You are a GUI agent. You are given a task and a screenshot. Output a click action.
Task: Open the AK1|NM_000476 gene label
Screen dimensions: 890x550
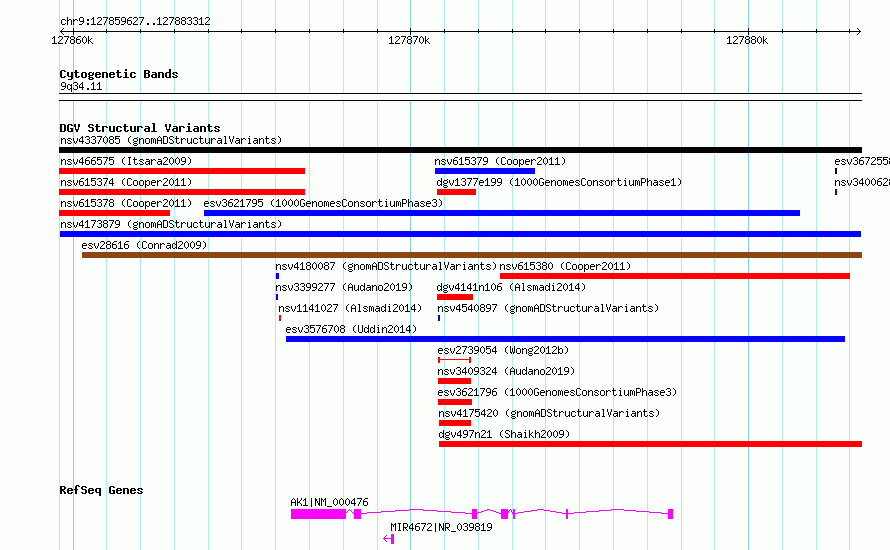pos(329,502)
